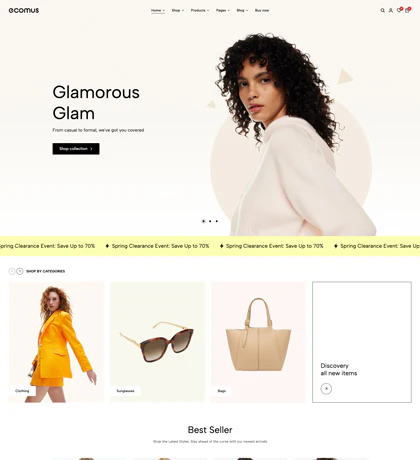Screen dimensions: 420x460
Task: Open the search icon in header
Action: 382,10
